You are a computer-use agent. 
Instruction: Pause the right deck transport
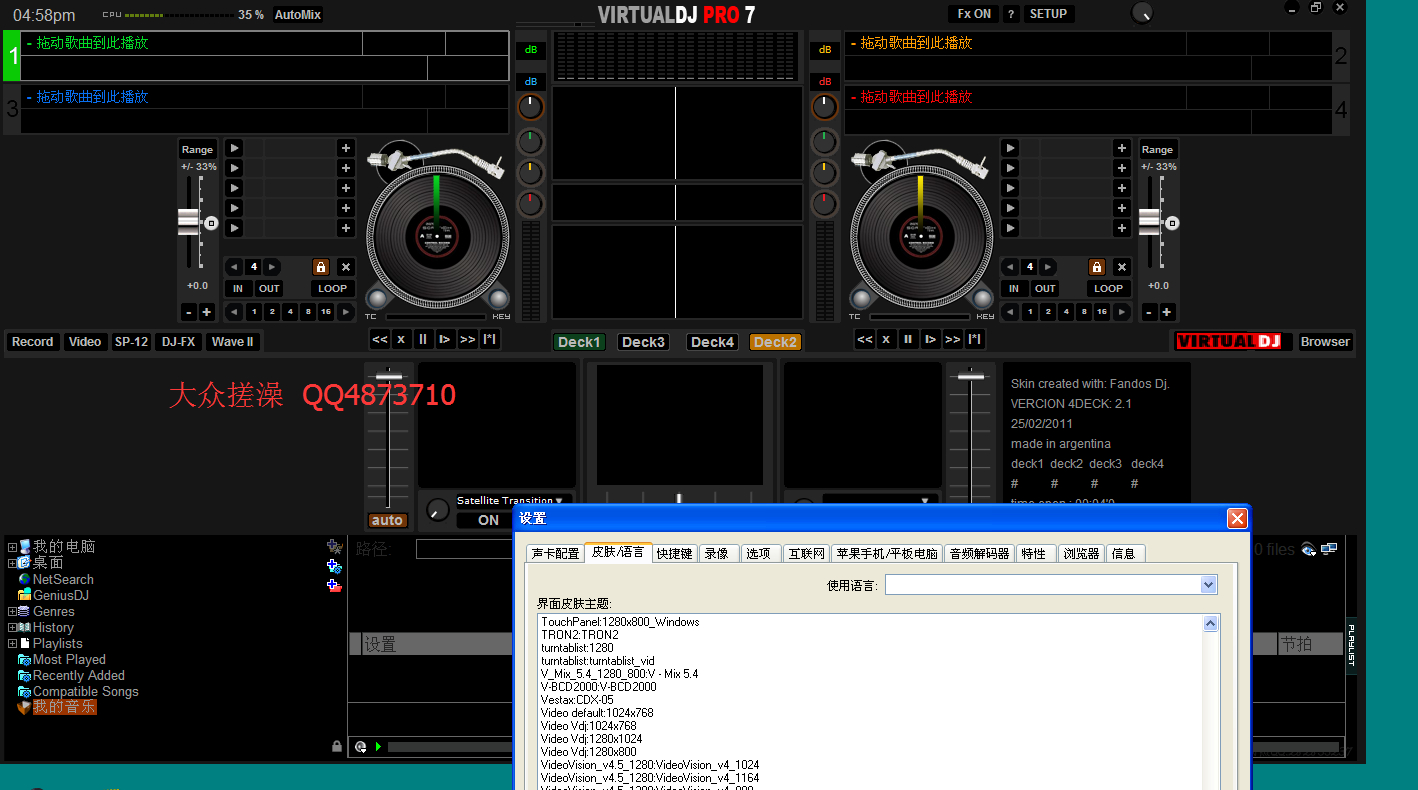[908, 339]
